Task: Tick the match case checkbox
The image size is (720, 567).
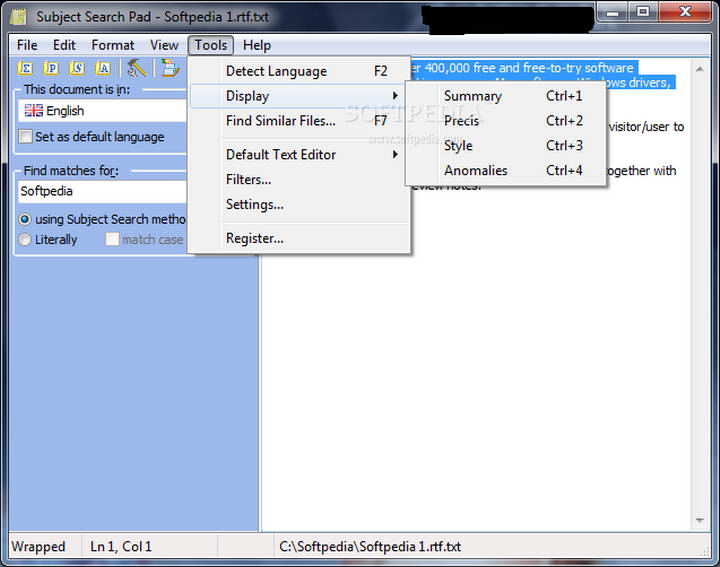Action: click(112, 239)
